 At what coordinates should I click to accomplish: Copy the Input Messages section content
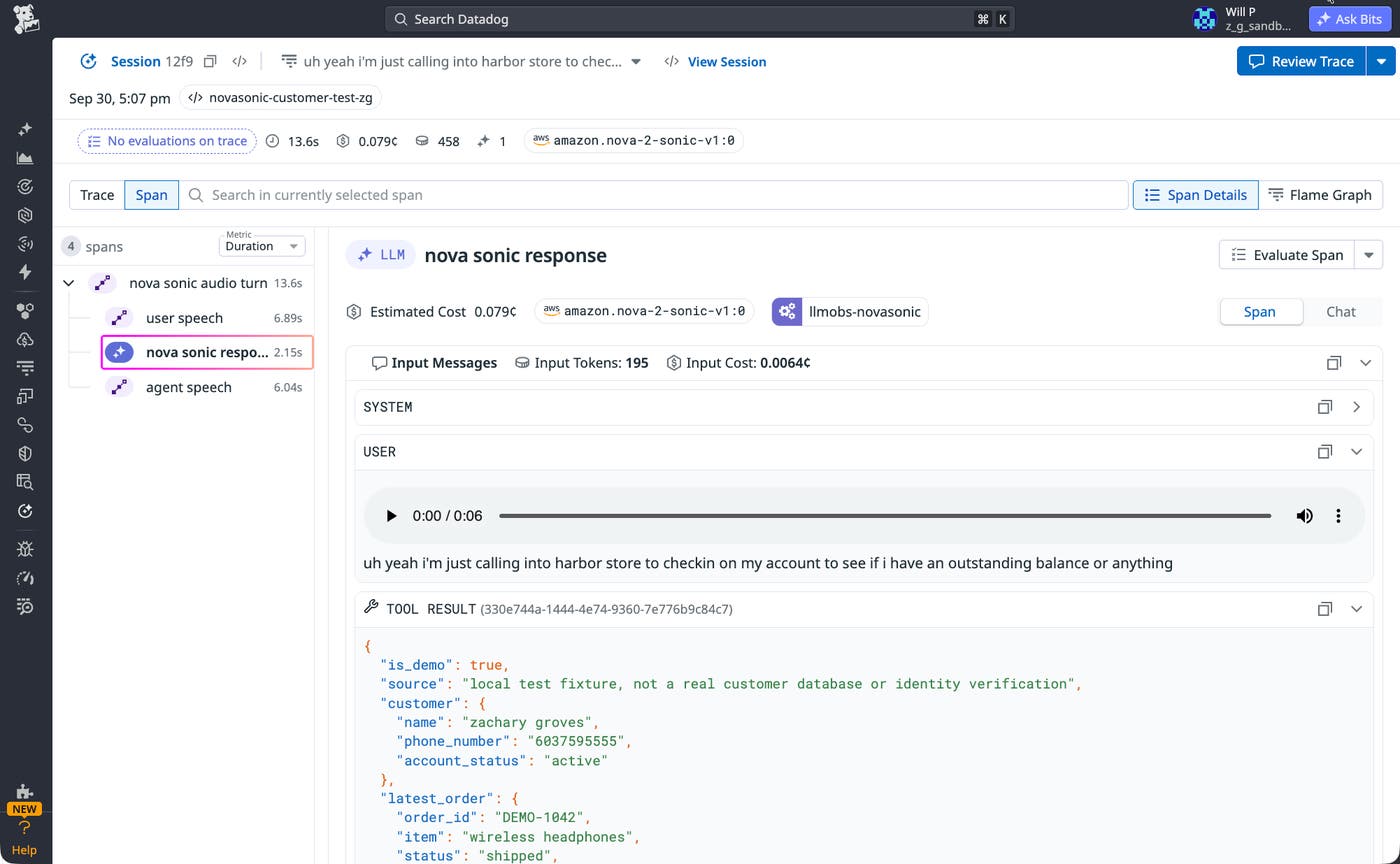pyautogui.click(x=1333, y=363)
